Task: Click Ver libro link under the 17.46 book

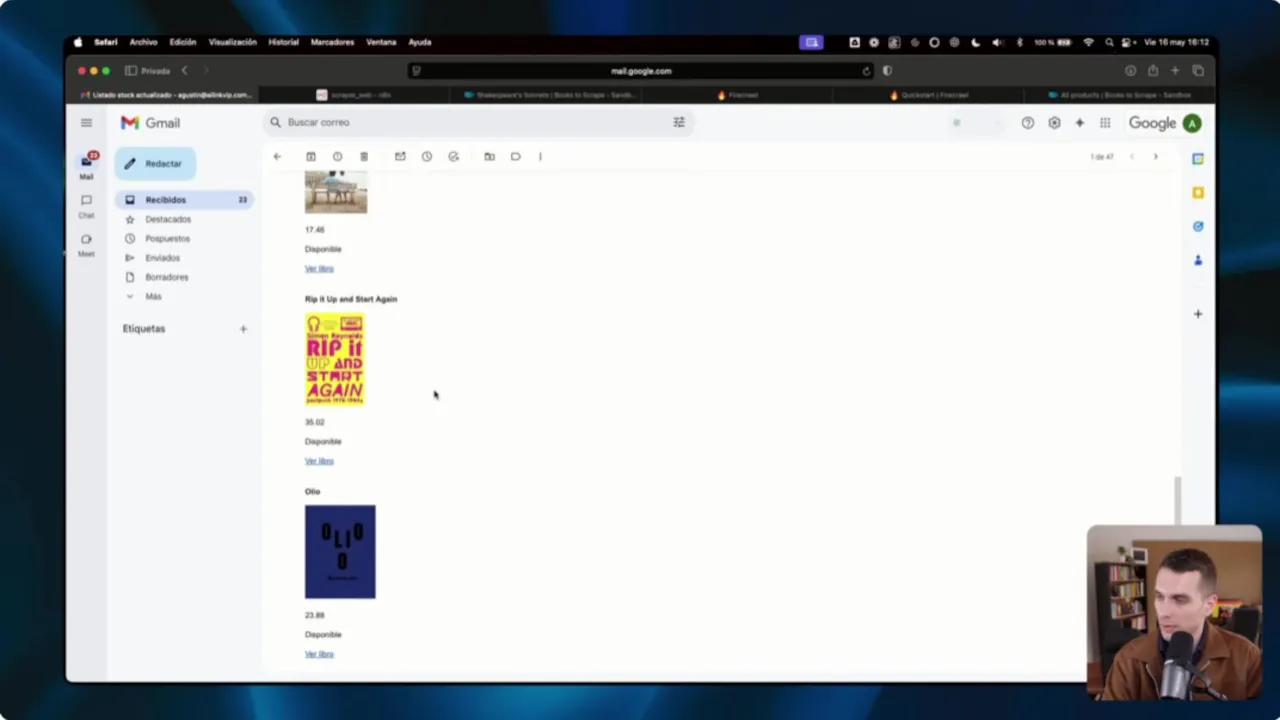Action: click(319, 269)
